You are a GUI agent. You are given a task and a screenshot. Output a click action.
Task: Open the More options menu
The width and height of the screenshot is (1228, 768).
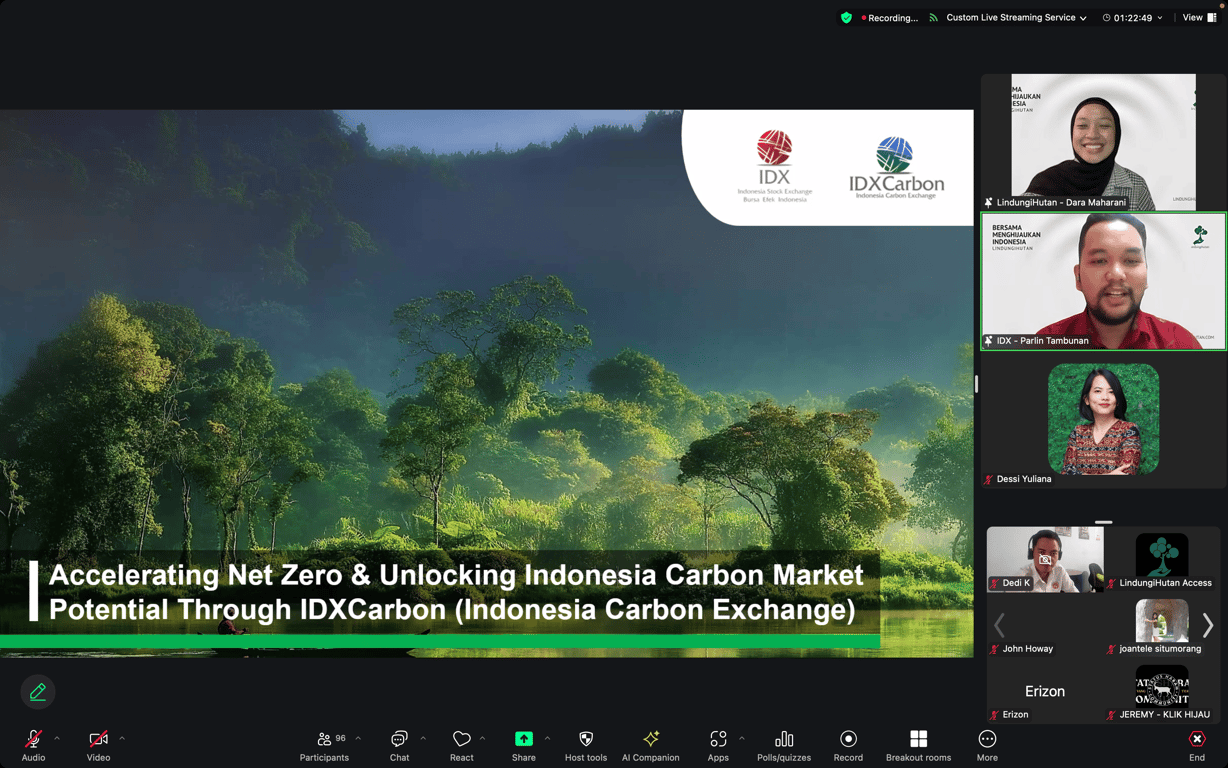tap(987, 745)
